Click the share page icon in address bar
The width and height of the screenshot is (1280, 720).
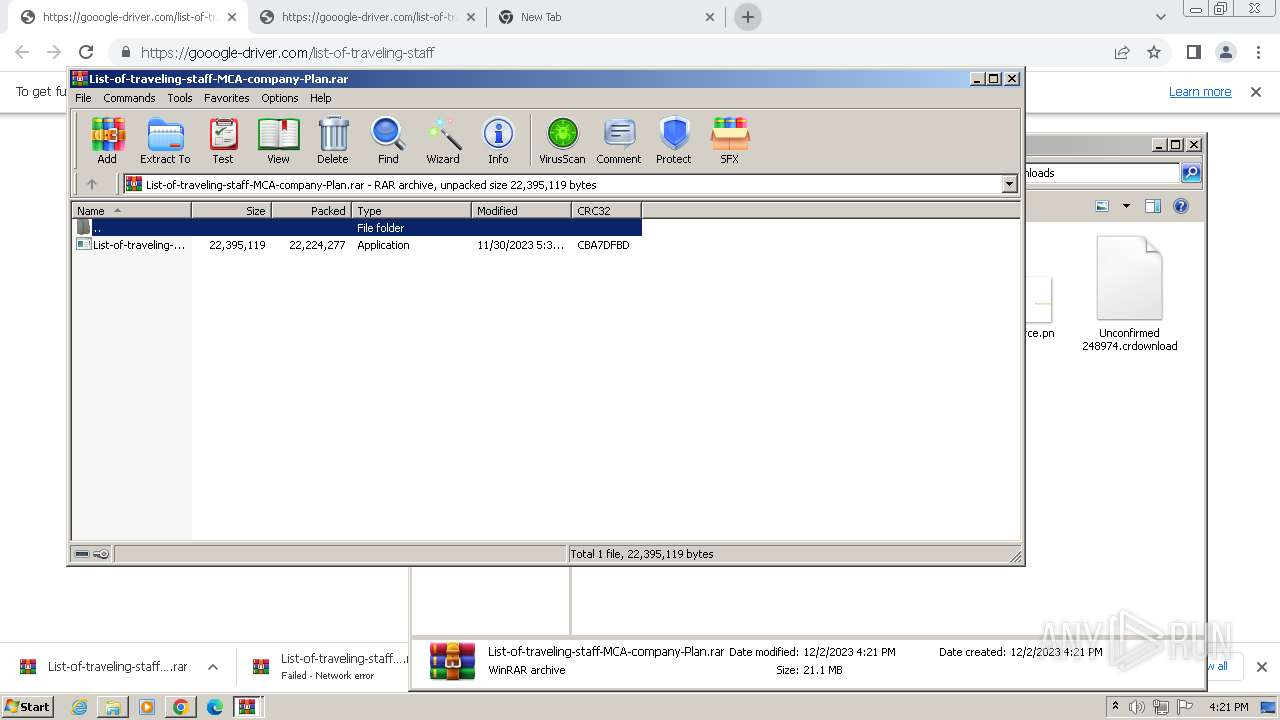(1122, 52)
